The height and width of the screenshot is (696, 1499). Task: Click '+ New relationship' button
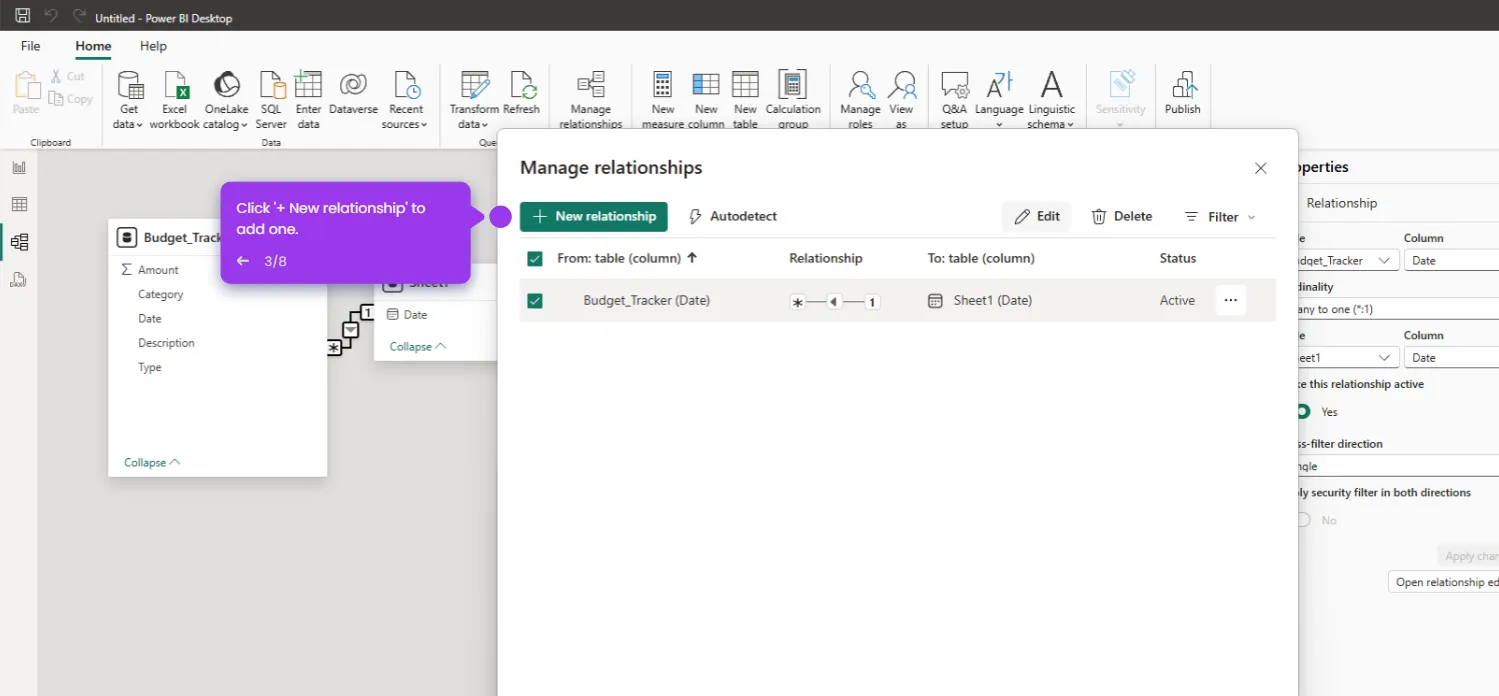click(594, 216)
